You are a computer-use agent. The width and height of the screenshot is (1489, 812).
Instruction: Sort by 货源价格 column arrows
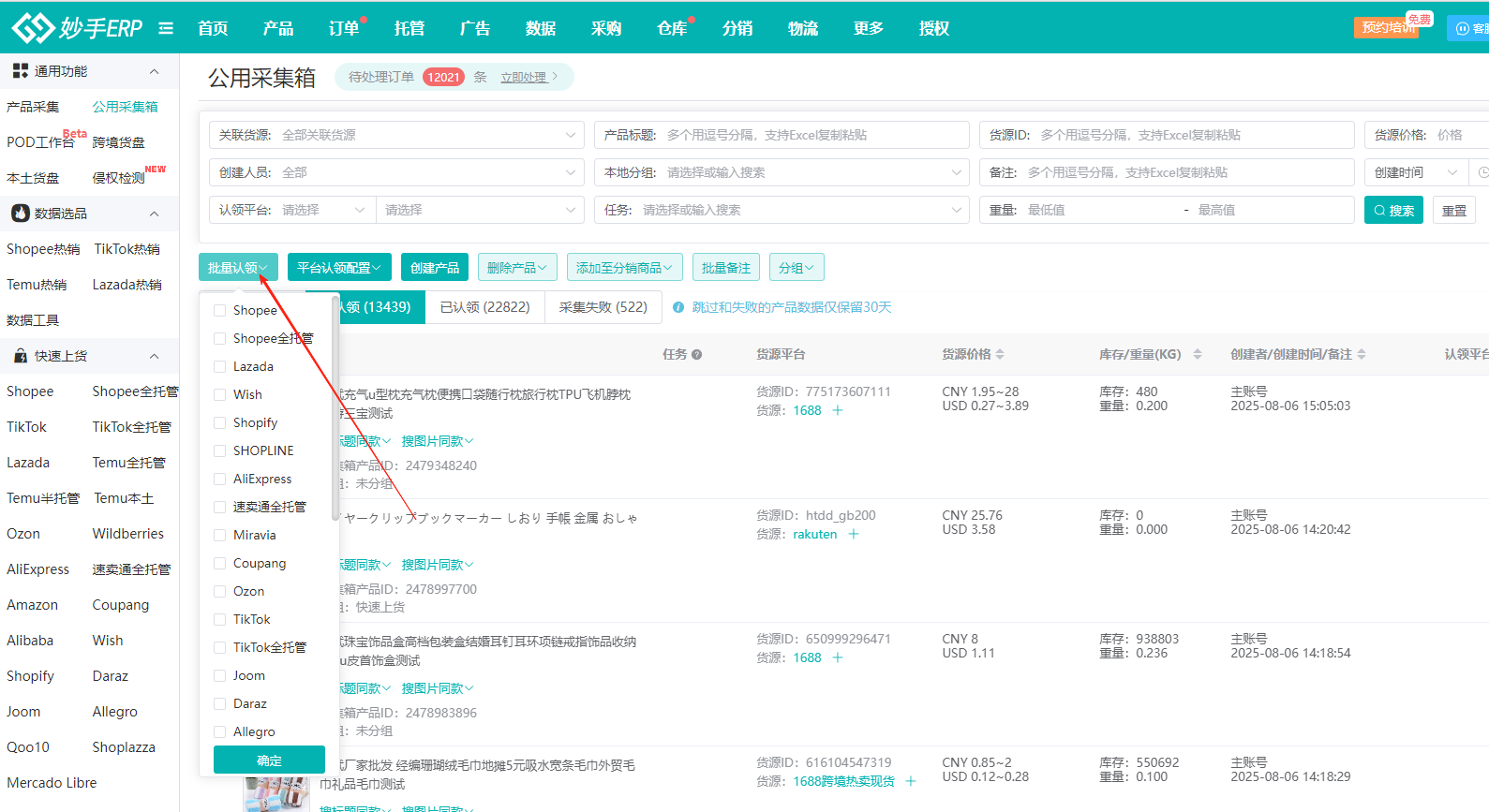1000,354
